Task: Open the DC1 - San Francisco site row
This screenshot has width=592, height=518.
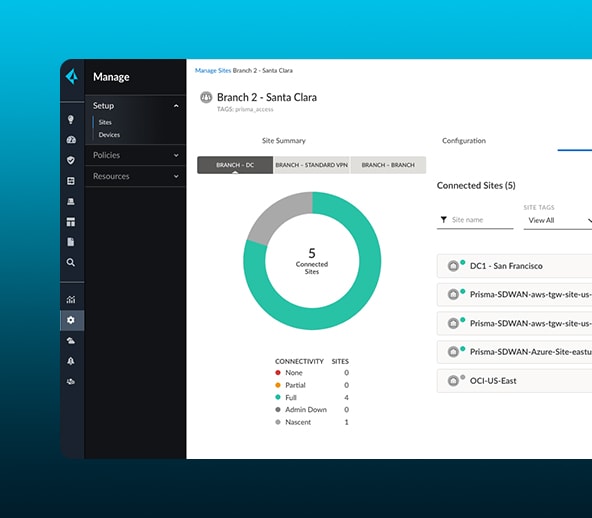Action: (x=514, y=266)
